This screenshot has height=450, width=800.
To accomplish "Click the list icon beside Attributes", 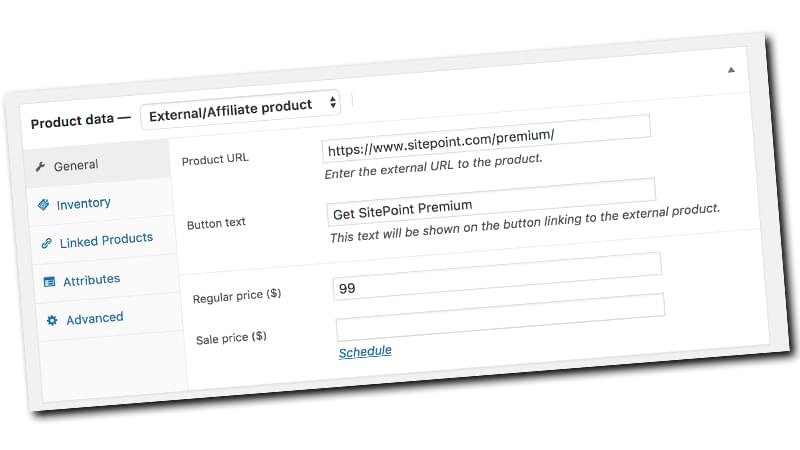I will [49, 282].
